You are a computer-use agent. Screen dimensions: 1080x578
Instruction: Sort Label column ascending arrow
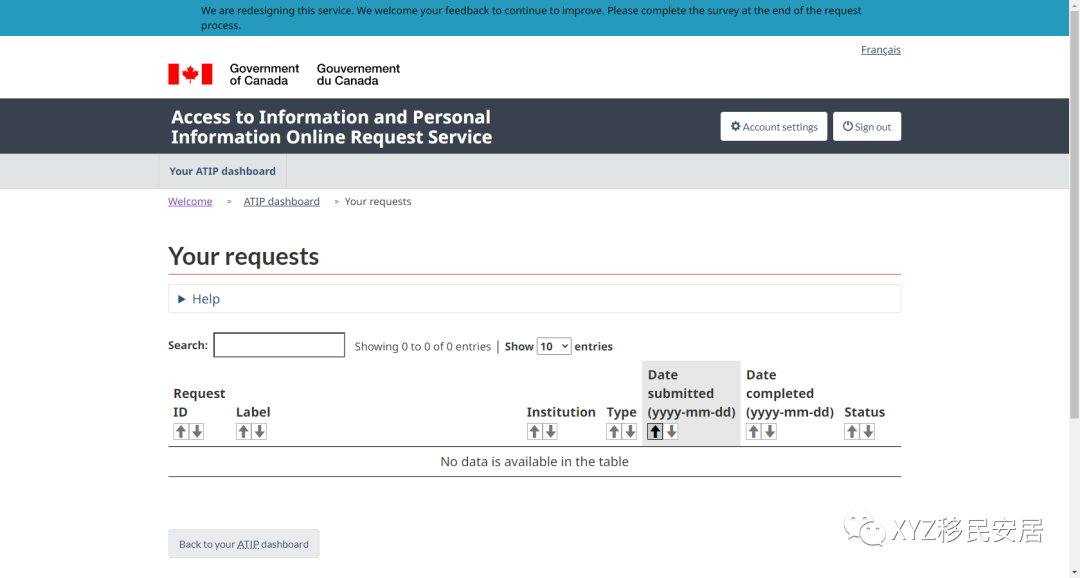pos(243,431)
